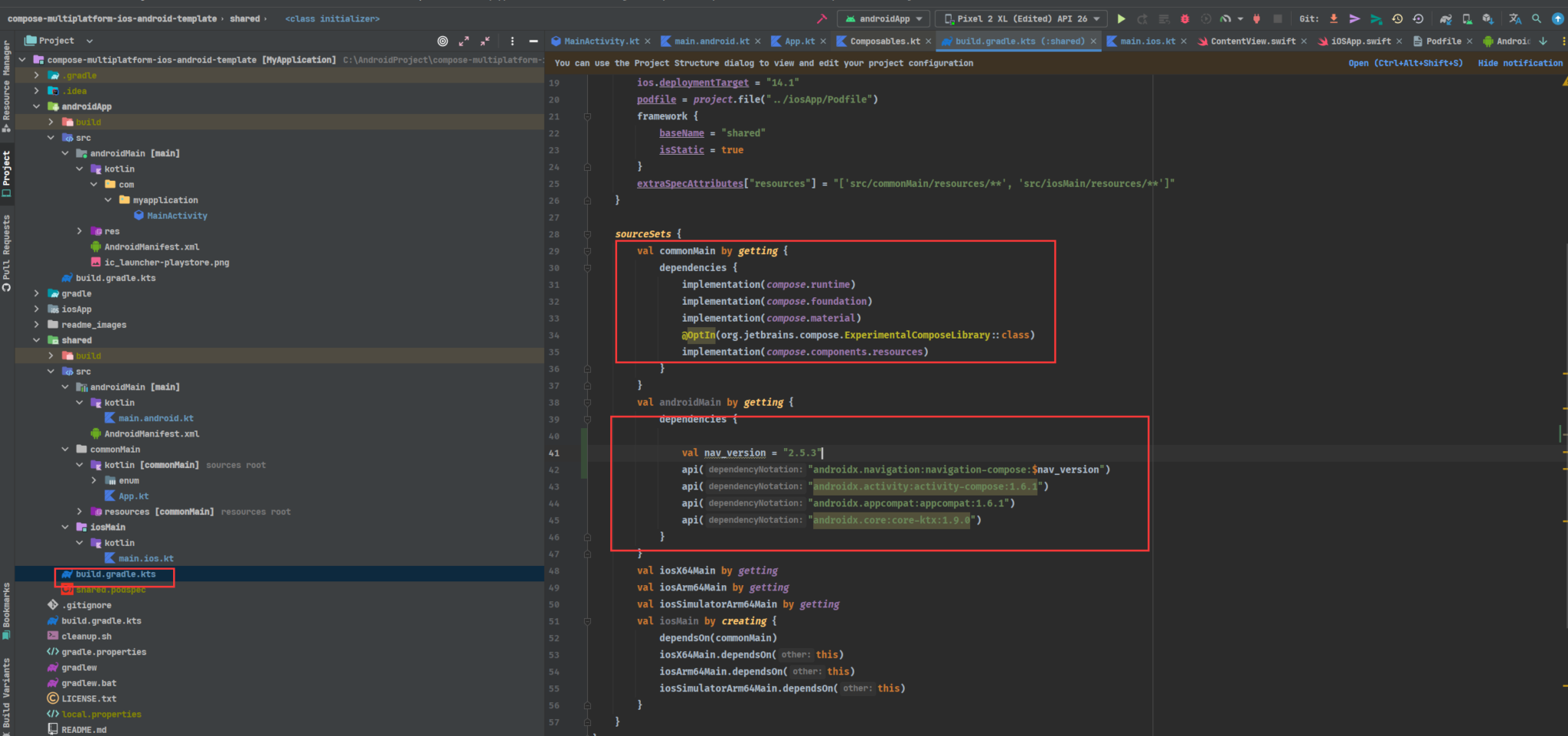The image size is (1568, 736).
Task: Select opened file target icon in Project panel
Action: coord(443,41)
